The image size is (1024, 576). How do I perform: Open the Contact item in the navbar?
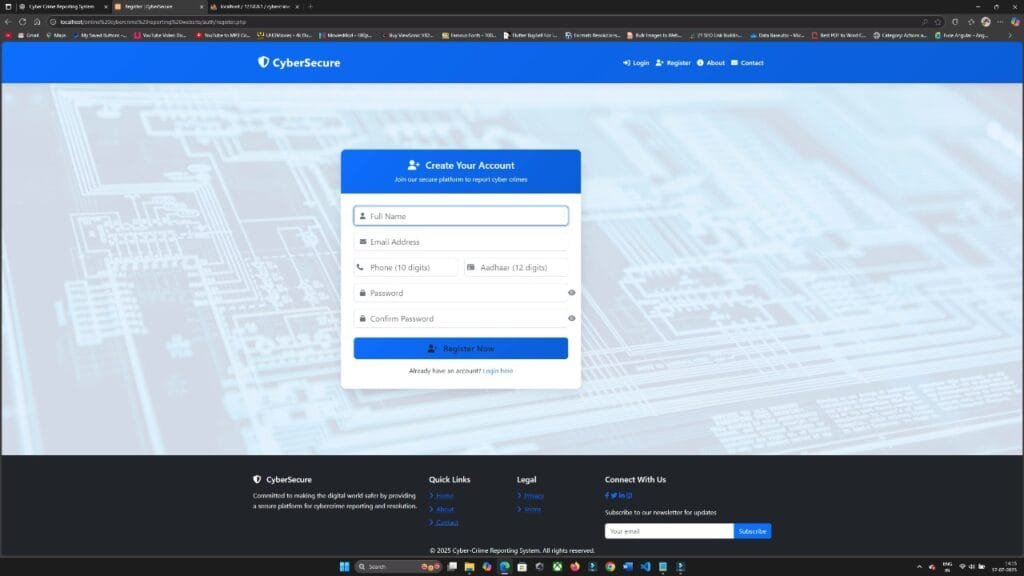click(x=748, y=62)
